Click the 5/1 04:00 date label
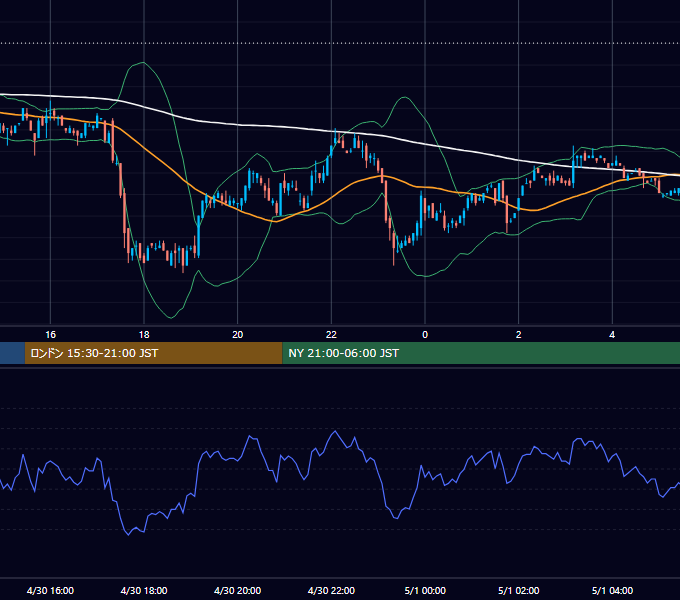Screen dimensions: 680x600 [x=612, y=590]
